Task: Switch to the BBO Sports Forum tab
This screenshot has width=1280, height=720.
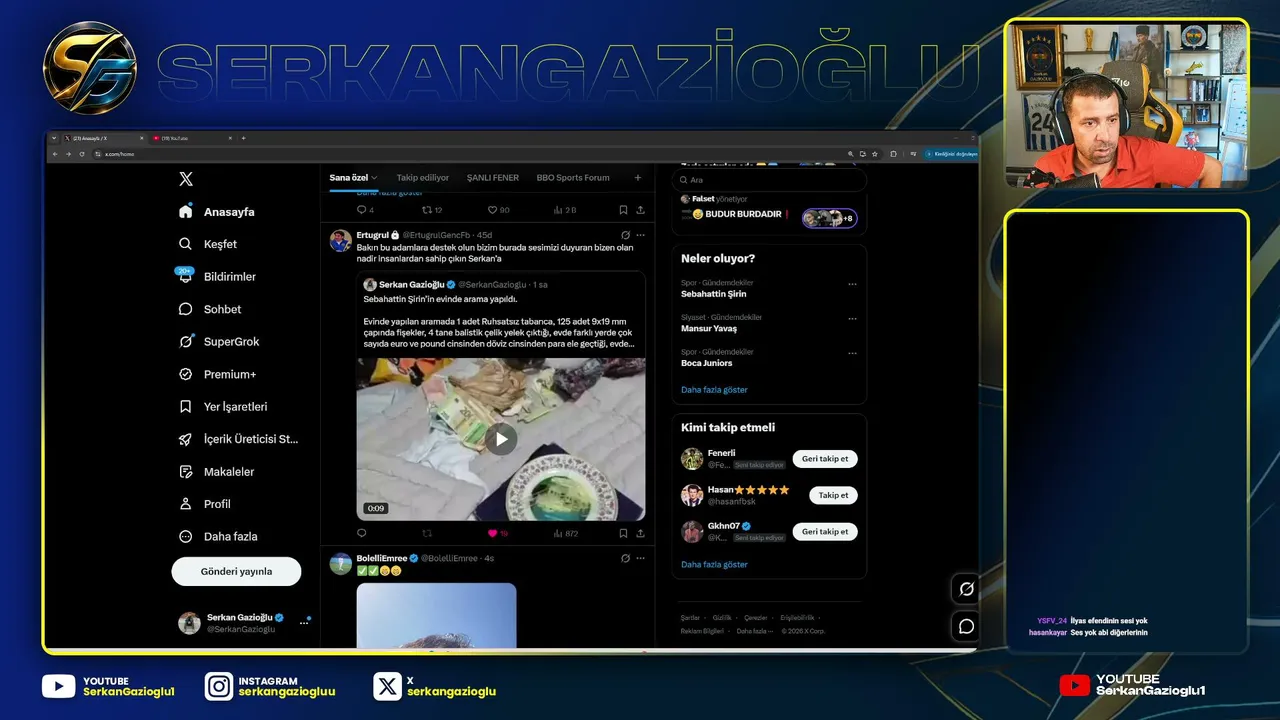Action: pos(573,178)
